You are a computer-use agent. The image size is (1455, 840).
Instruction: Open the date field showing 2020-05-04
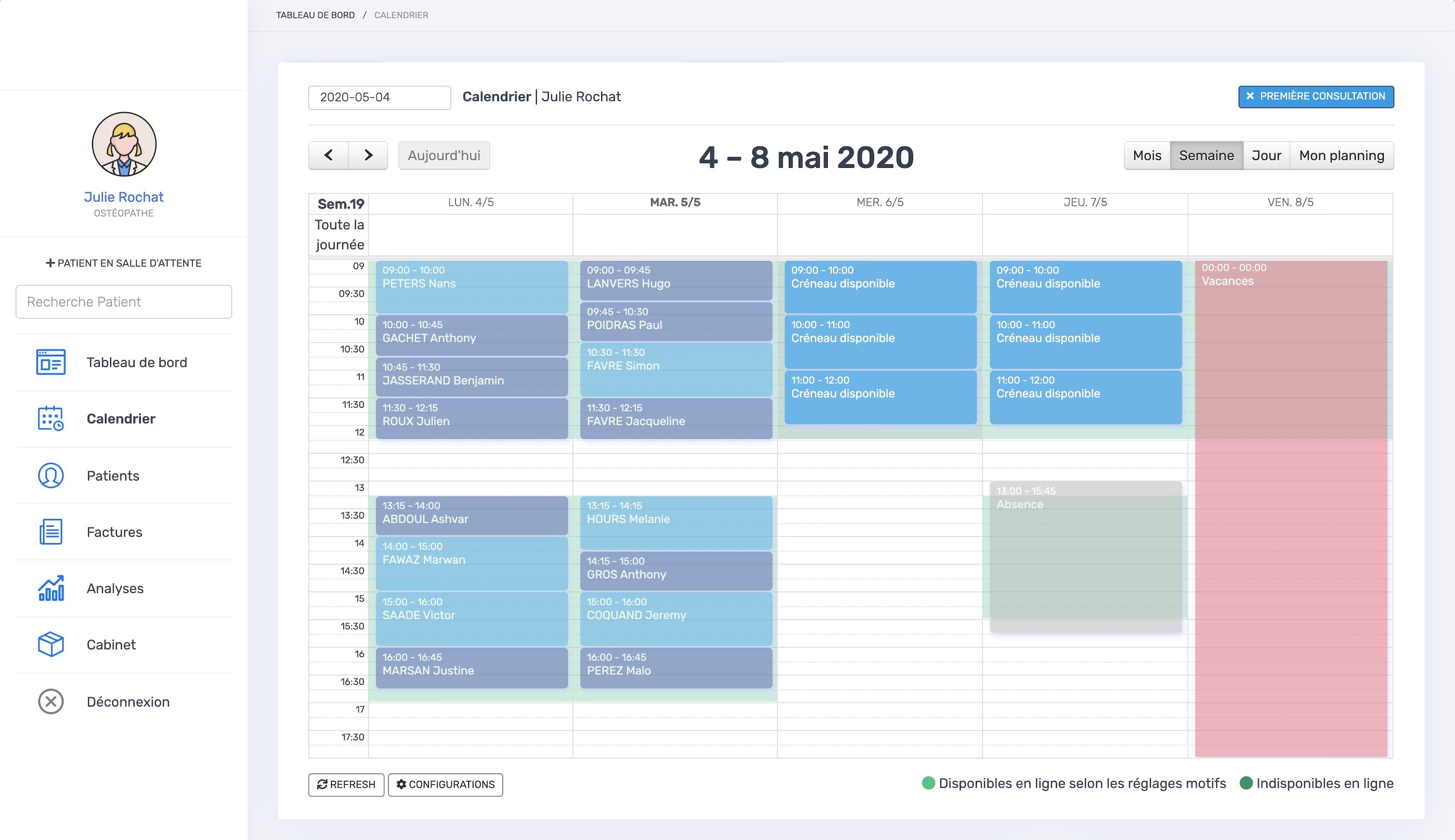379,97
